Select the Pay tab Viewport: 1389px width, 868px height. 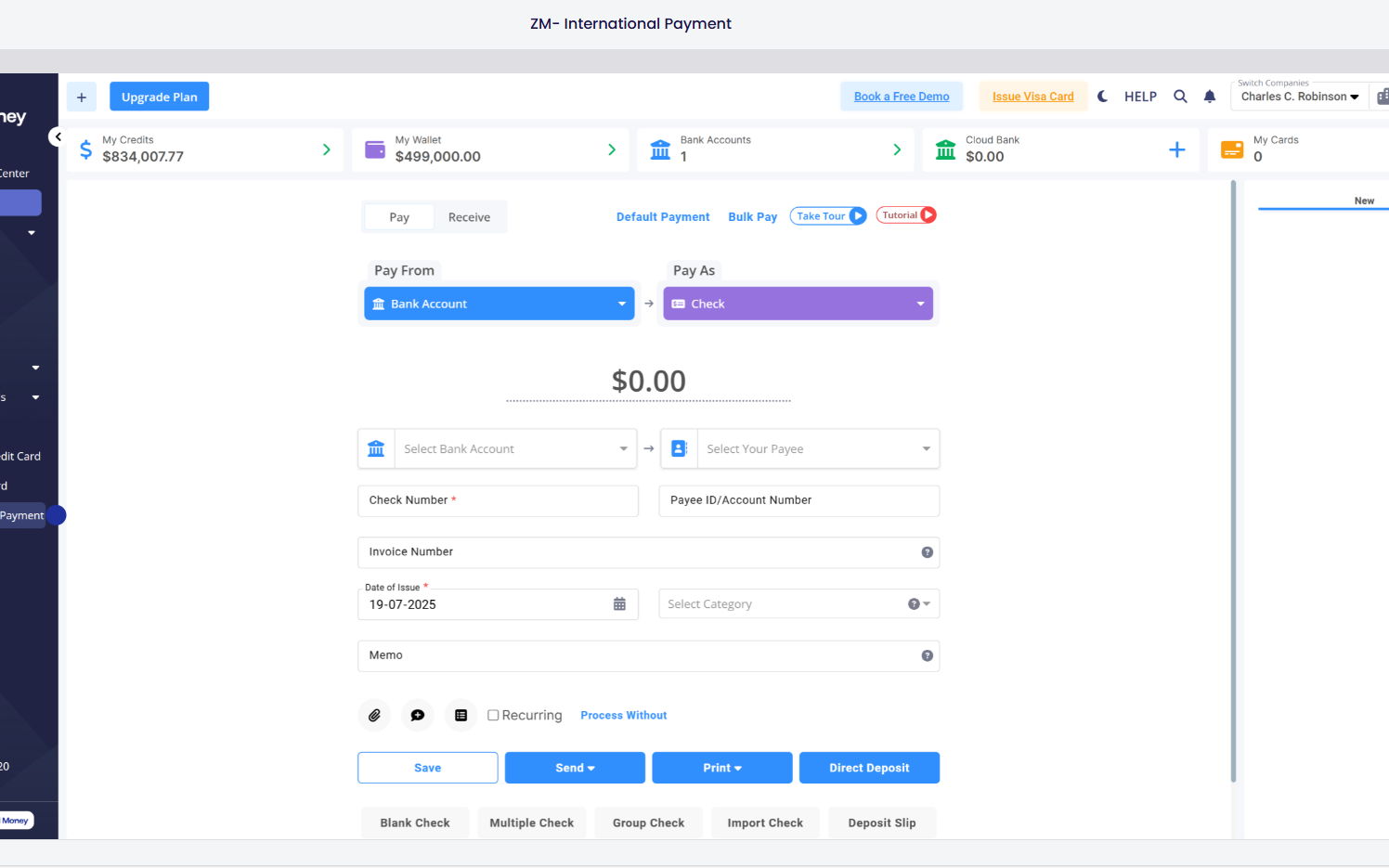[399, 217]
